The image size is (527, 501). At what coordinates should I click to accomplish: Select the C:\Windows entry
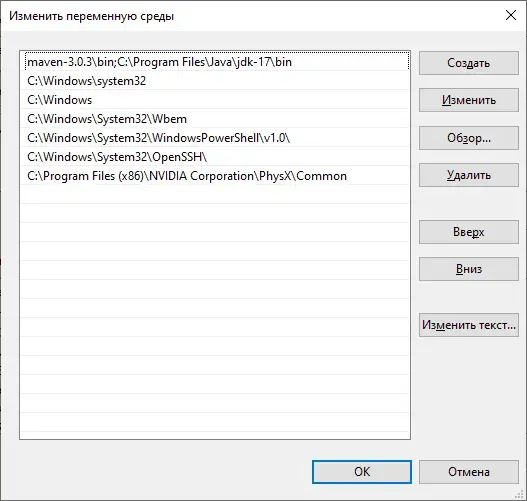coord(215,100)
